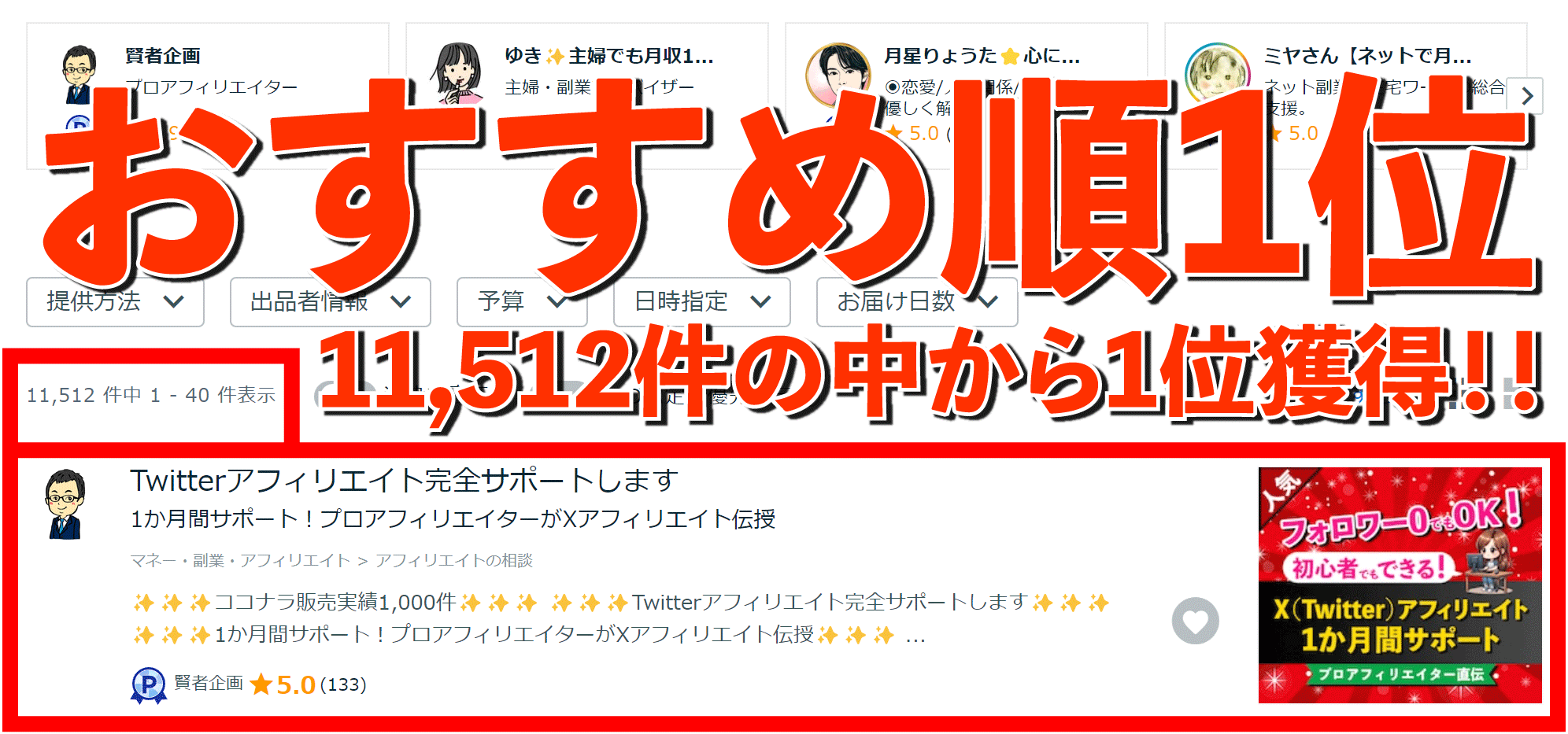This screenshot has width=1568, height=734.
Task: Click the マネー・副業・アフィリエイト category breadcrumb
Action: pyautogui.click(x=240, y=560)
